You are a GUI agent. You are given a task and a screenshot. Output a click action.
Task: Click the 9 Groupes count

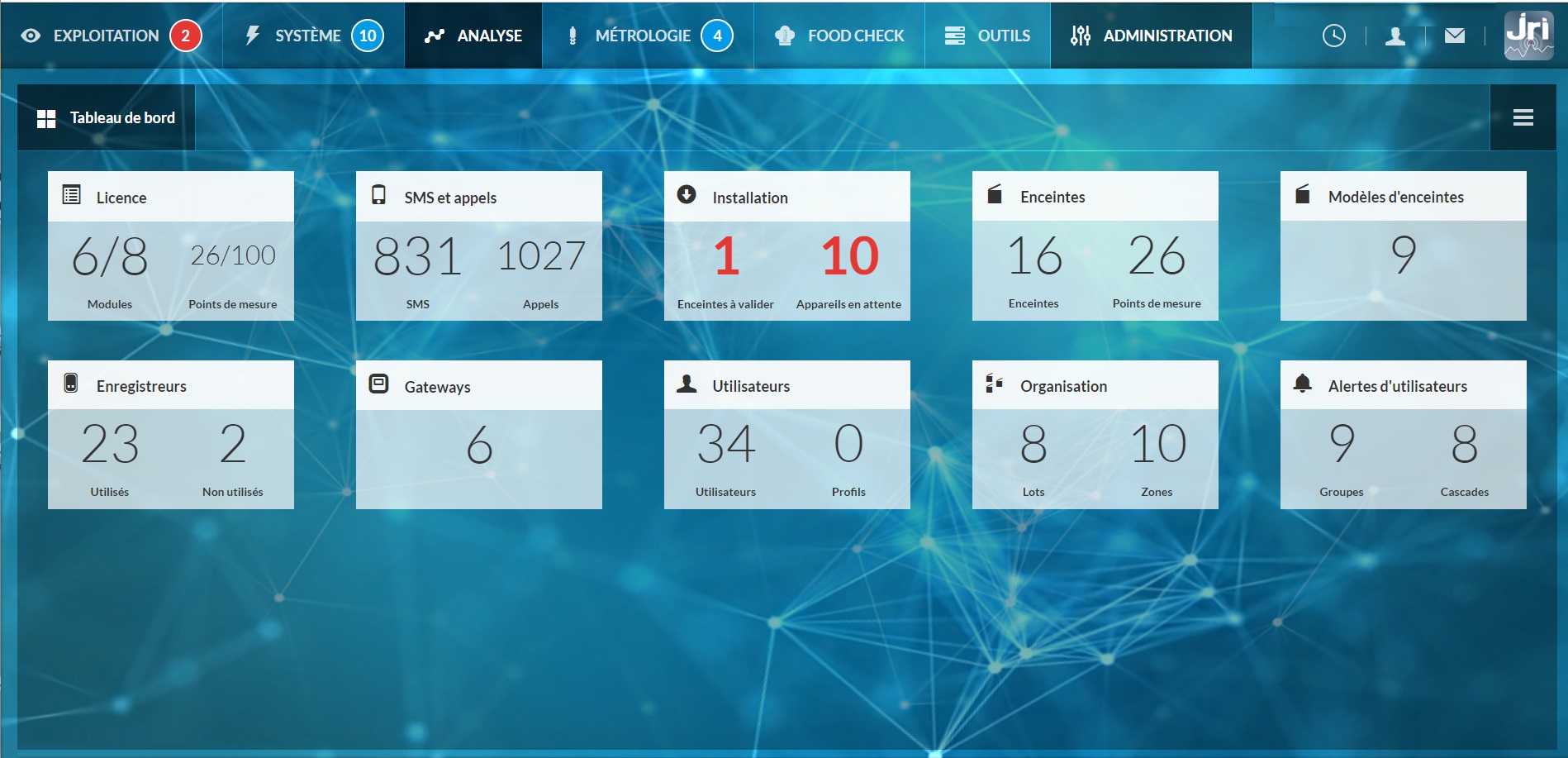pyautogui.click(x=1342, y=444)
